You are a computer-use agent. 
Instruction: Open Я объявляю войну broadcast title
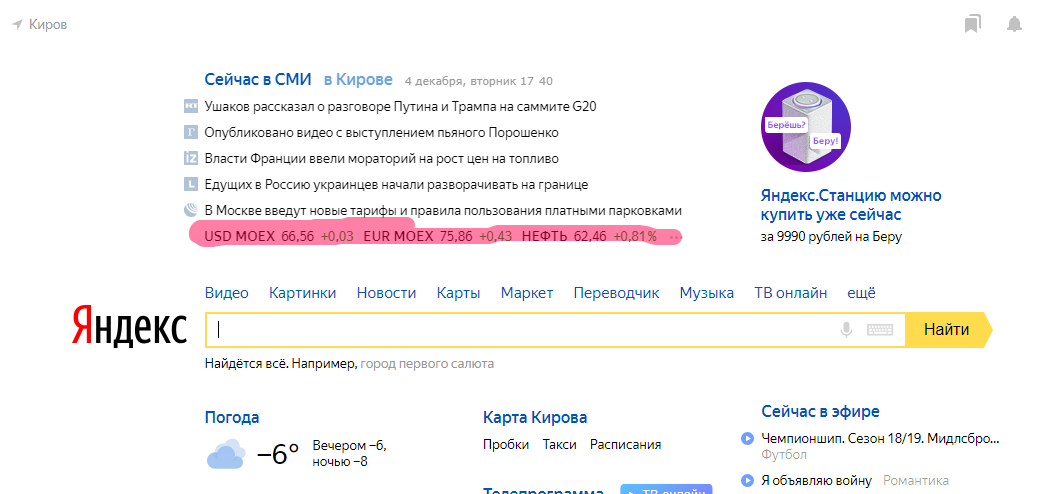[816, 480]
